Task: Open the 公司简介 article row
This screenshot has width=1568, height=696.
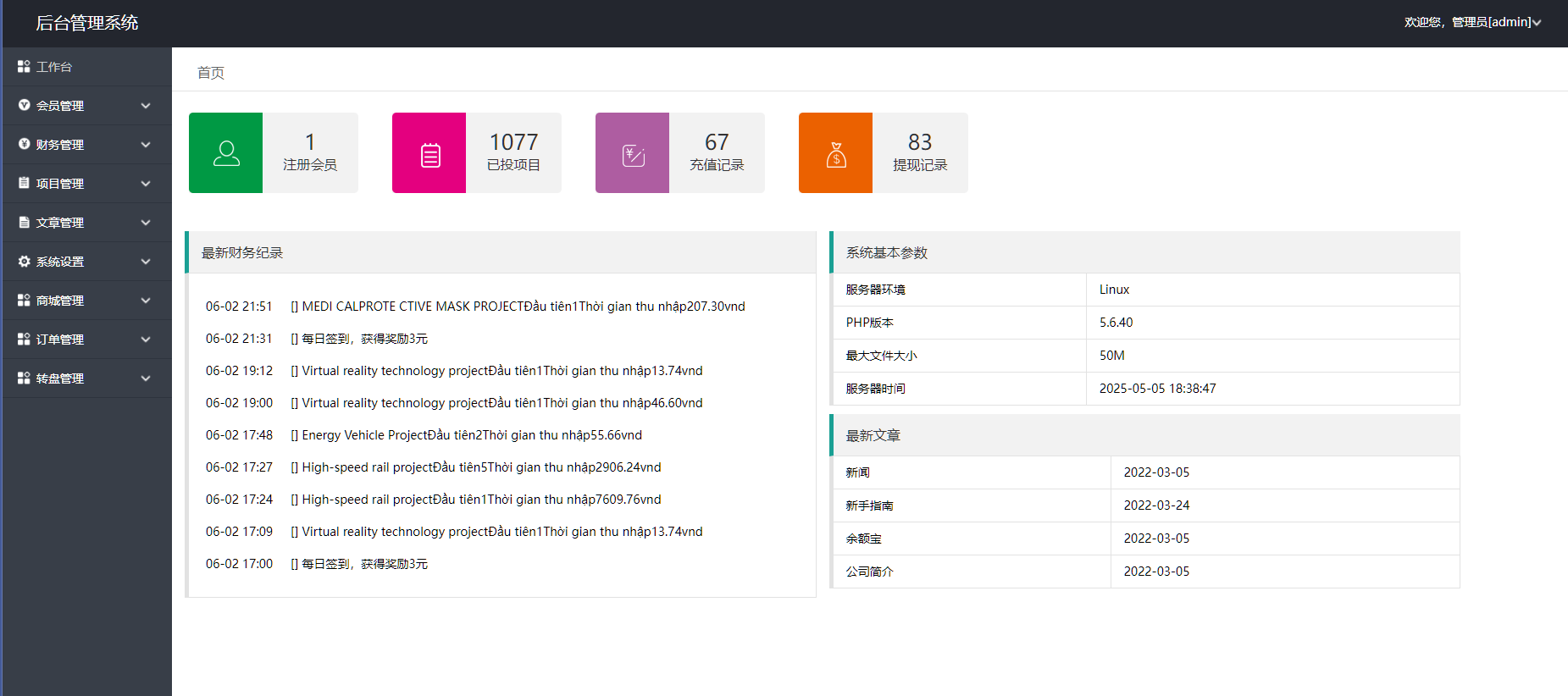Action: [x=869, y=572]
